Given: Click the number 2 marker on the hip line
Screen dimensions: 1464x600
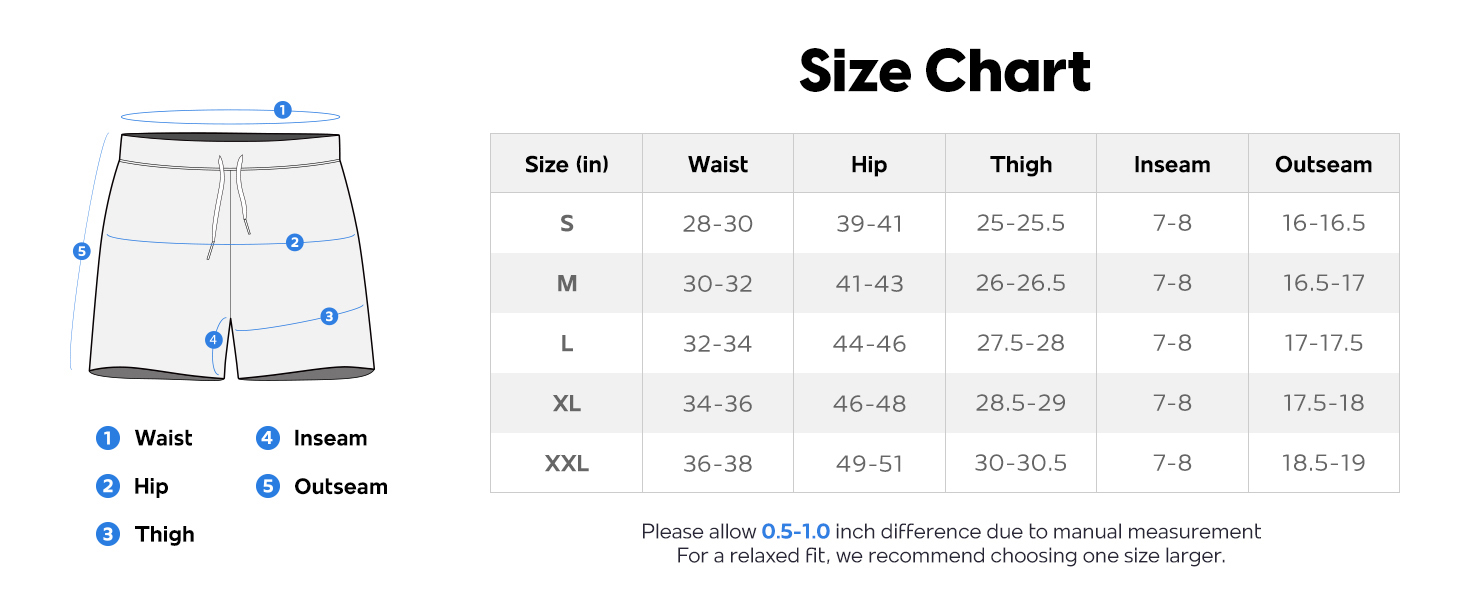Looking at the screenshot, I should [294, 242].
